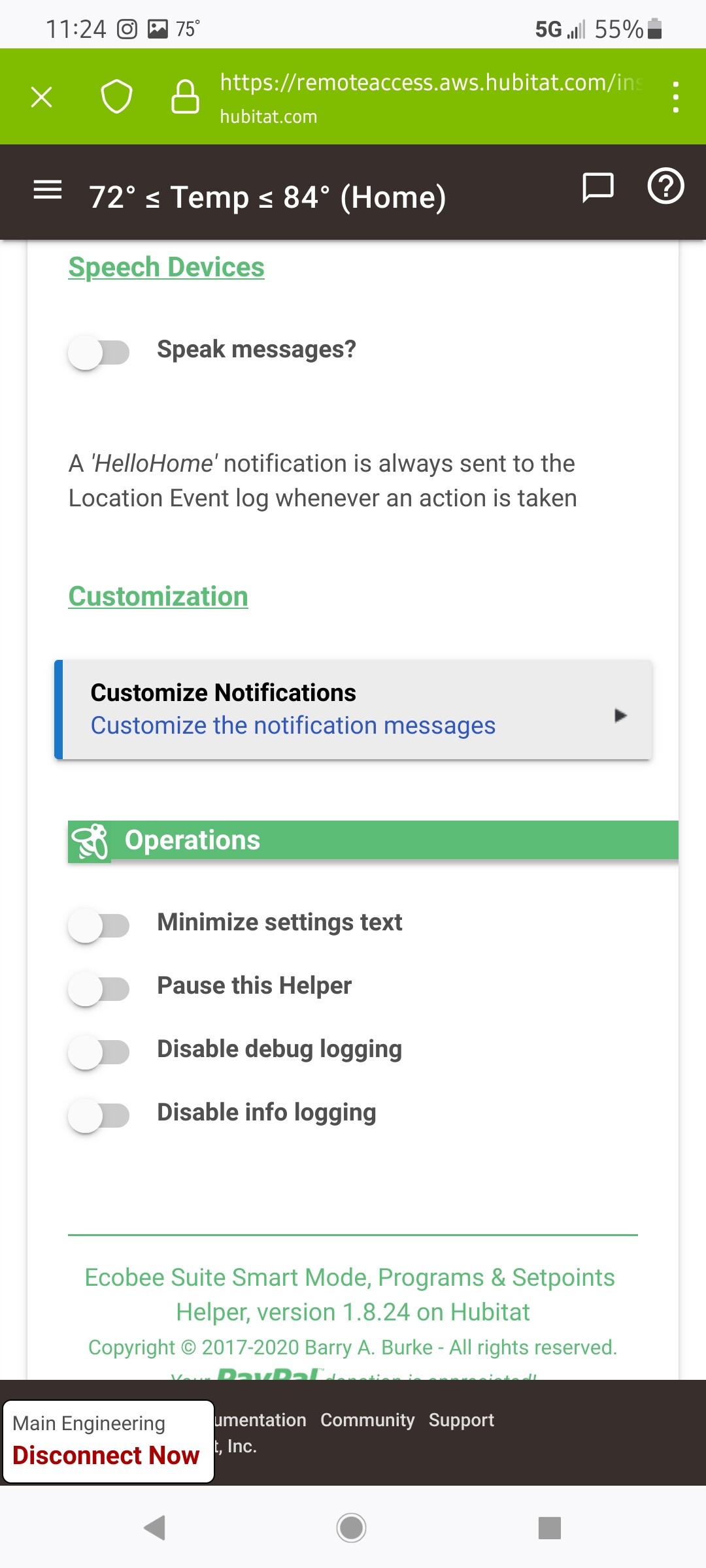Viewport: 706px width, 1568px height.
Task: Open the Support footer link
Action: pos(461,1420)
